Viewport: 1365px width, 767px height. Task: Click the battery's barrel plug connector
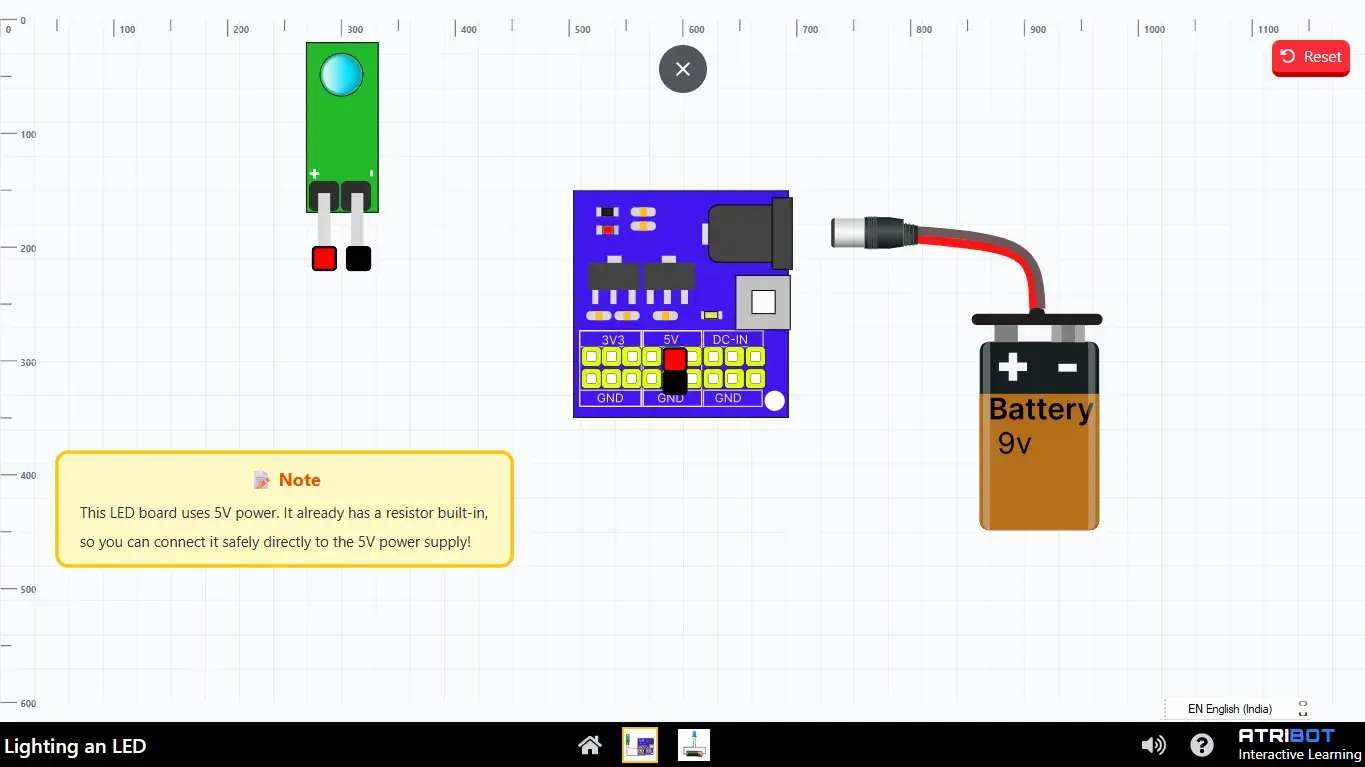[873, 233]
